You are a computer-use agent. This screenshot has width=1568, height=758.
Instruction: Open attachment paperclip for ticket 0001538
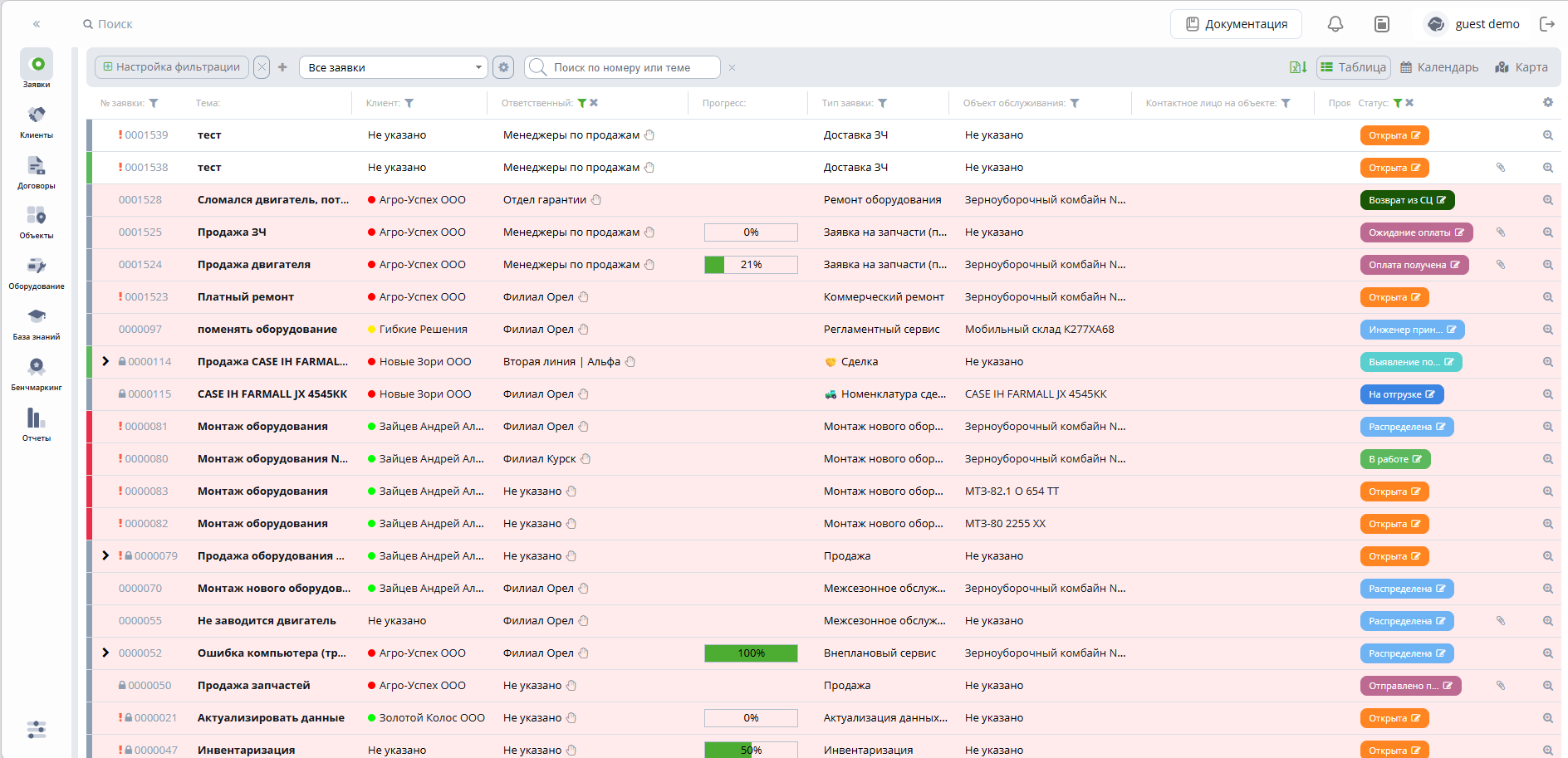(x=1501, y=168)
